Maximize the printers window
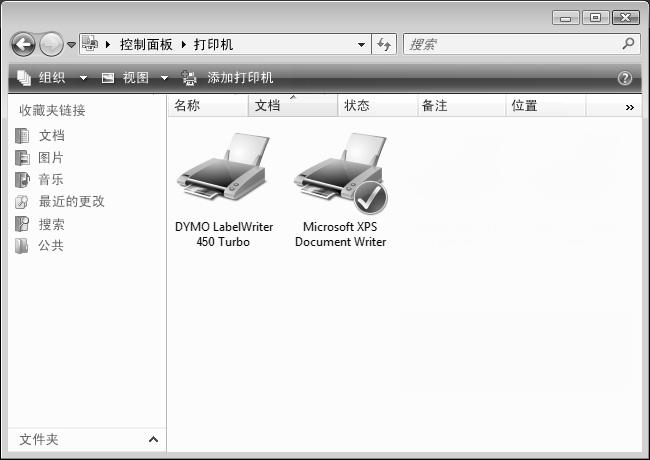This screenshot has width=650, height=460. pos(596,18)
